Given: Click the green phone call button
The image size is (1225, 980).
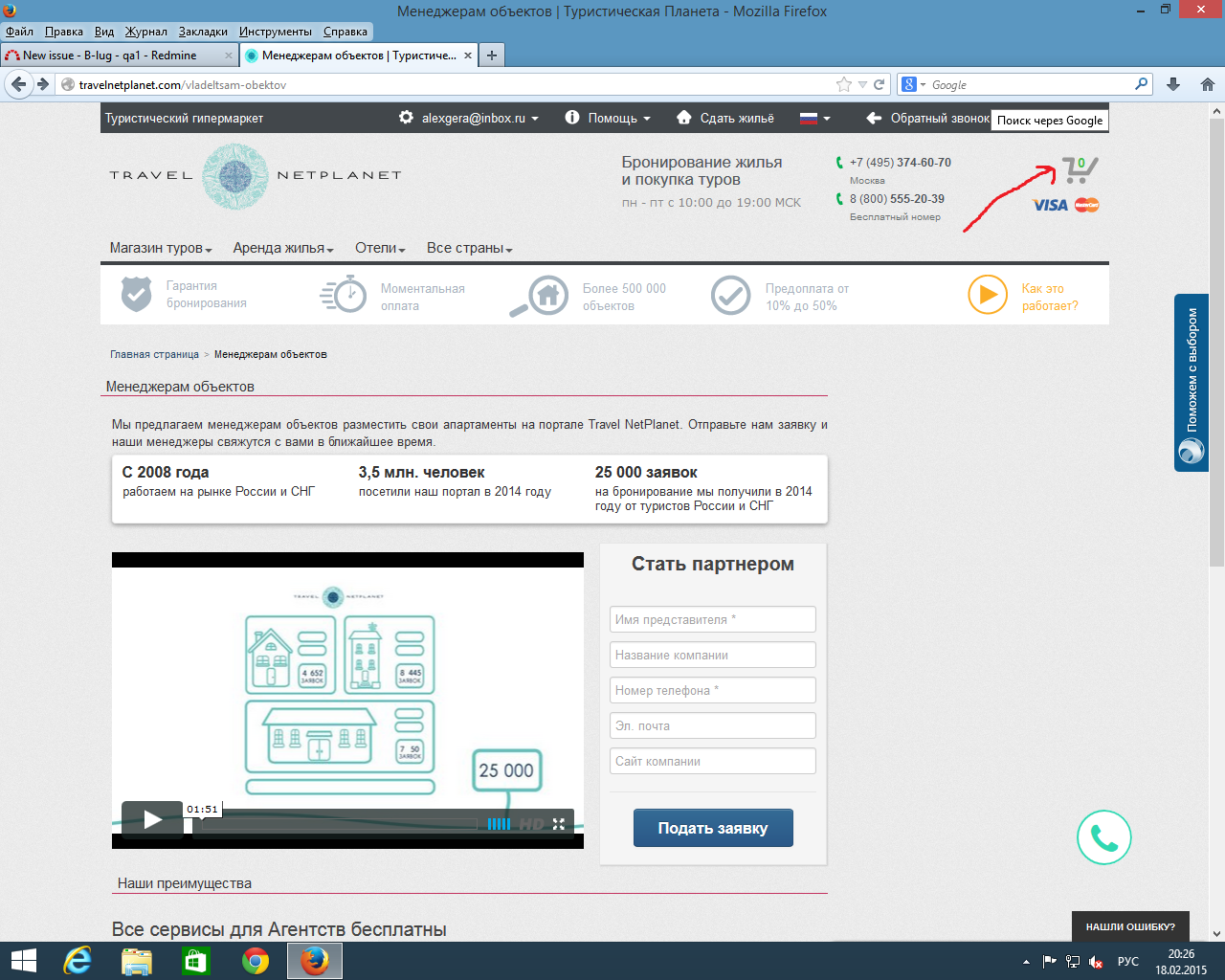Looking at the screenshot, I should (x=1103, y=837).
